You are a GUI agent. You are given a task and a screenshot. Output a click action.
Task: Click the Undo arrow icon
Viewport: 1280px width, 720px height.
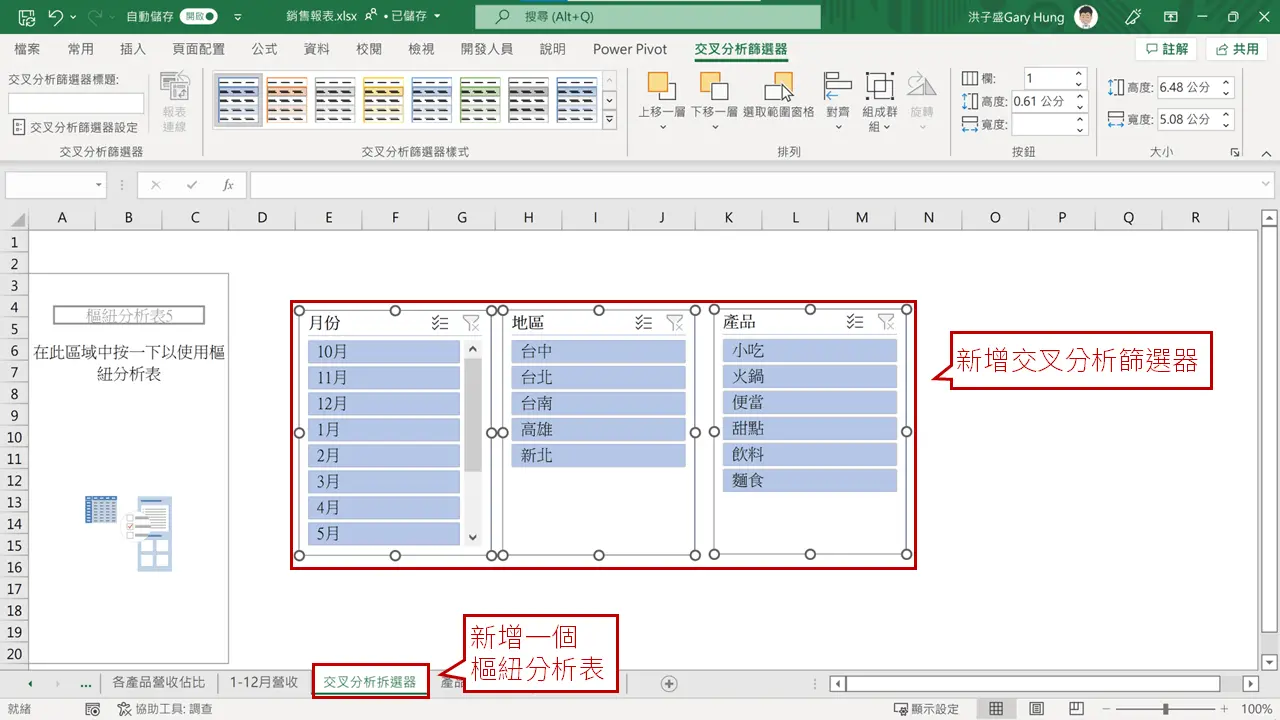click(x=55, y=17)
